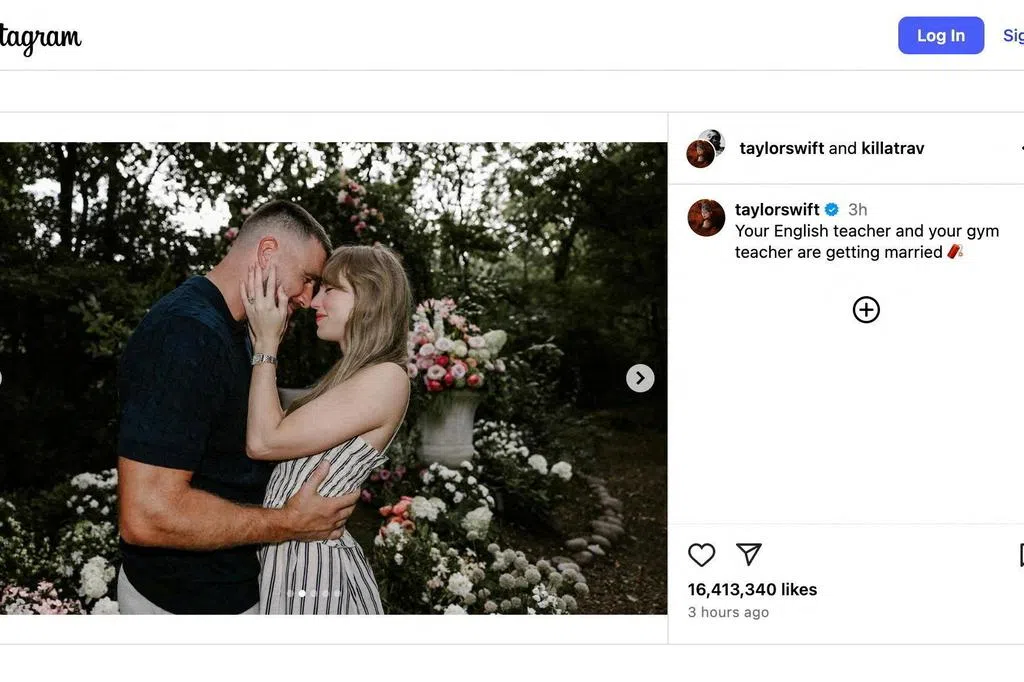The width and height of the screenshot is (1024, 682).
Task: Open taylorswift's profile picture beside the caption
Action: (x=706, y=217)
